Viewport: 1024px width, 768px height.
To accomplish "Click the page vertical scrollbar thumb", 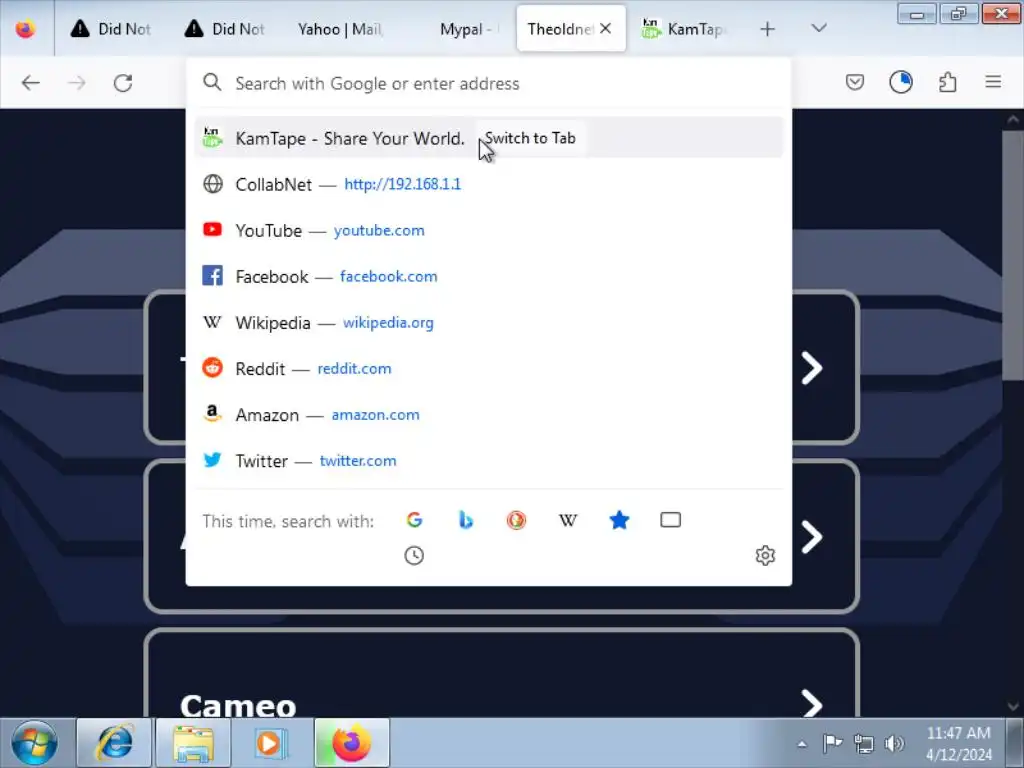I will [x=1012, y=255].
